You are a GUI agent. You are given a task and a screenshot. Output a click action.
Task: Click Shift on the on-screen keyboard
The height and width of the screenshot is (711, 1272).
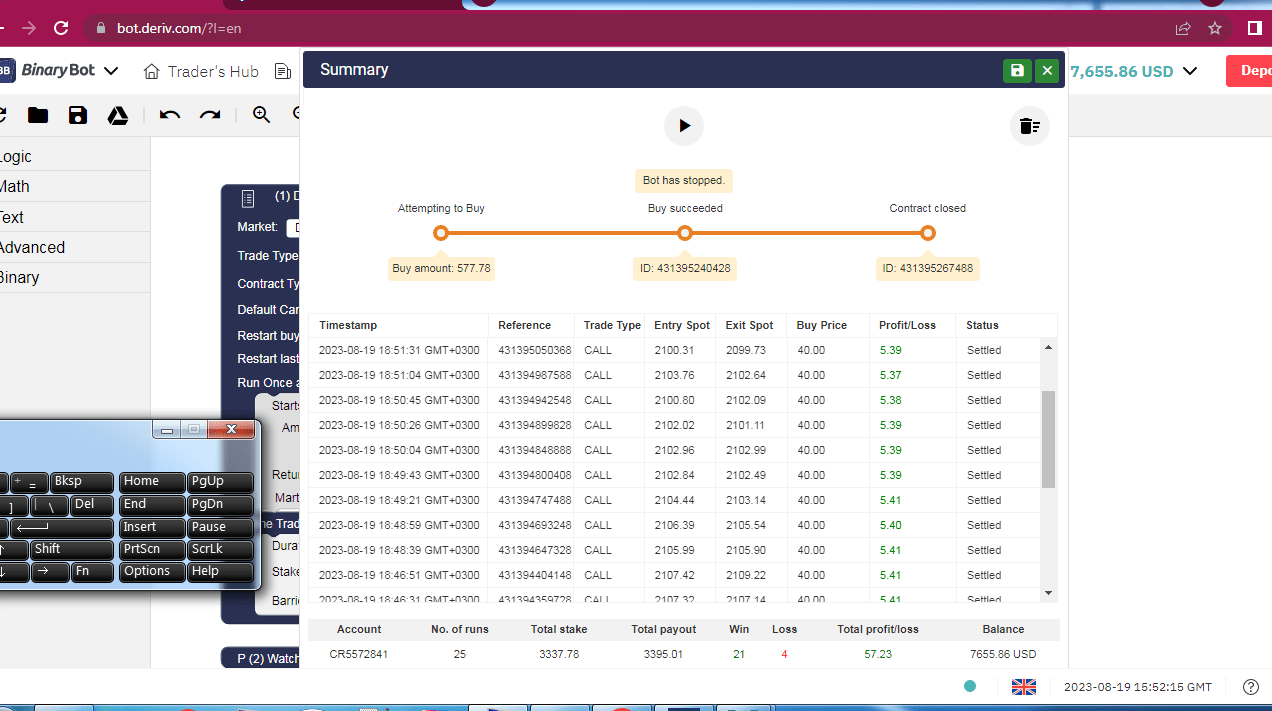72,549
